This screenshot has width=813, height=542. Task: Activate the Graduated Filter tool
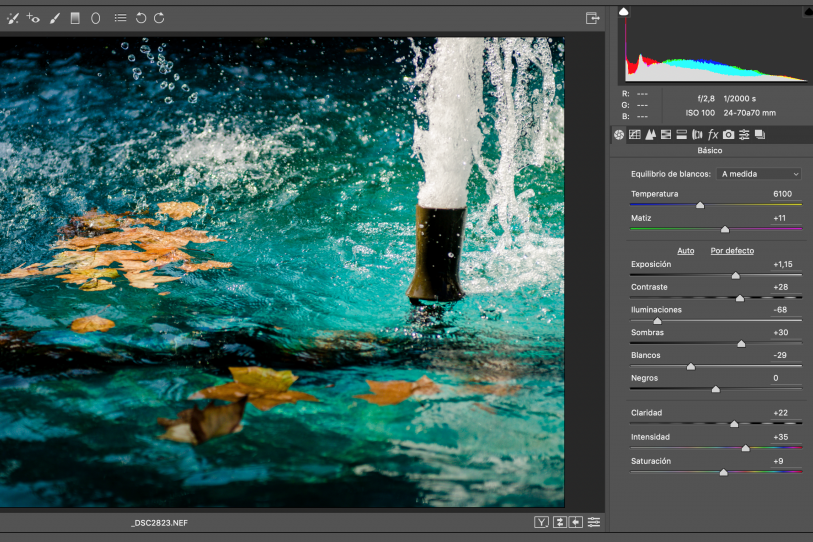[75, 18]
